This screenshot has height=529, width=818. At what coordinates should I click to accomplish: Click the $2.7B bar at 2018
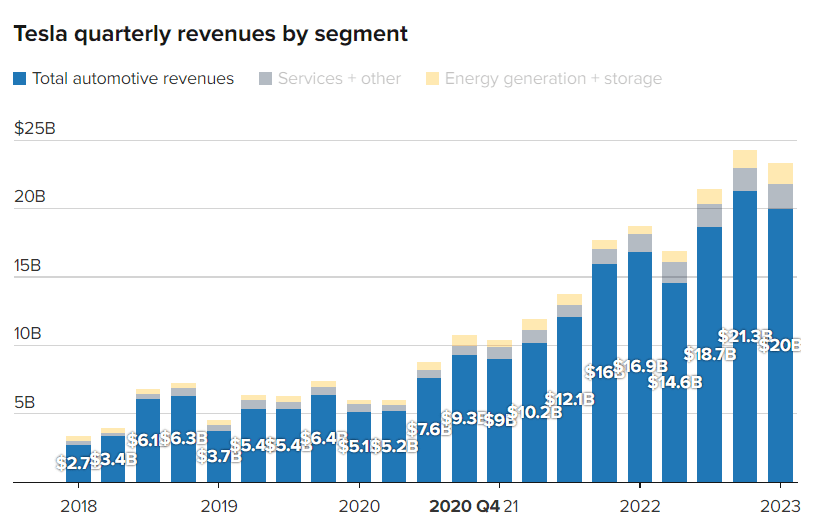pos(78,470)
